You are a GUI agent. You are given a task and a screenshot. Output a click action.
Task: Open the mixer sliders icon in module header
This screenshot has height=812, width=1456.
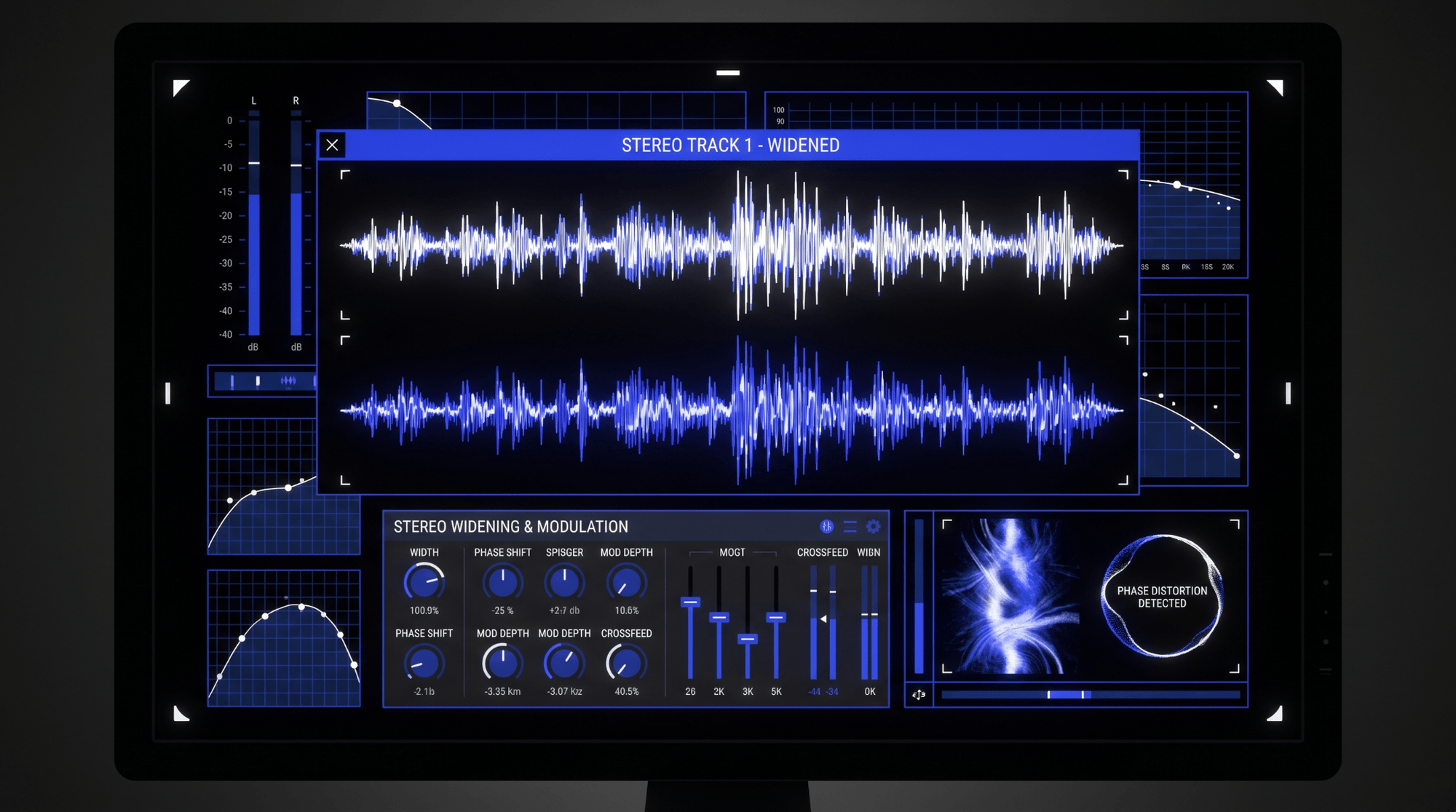point(826,526)
